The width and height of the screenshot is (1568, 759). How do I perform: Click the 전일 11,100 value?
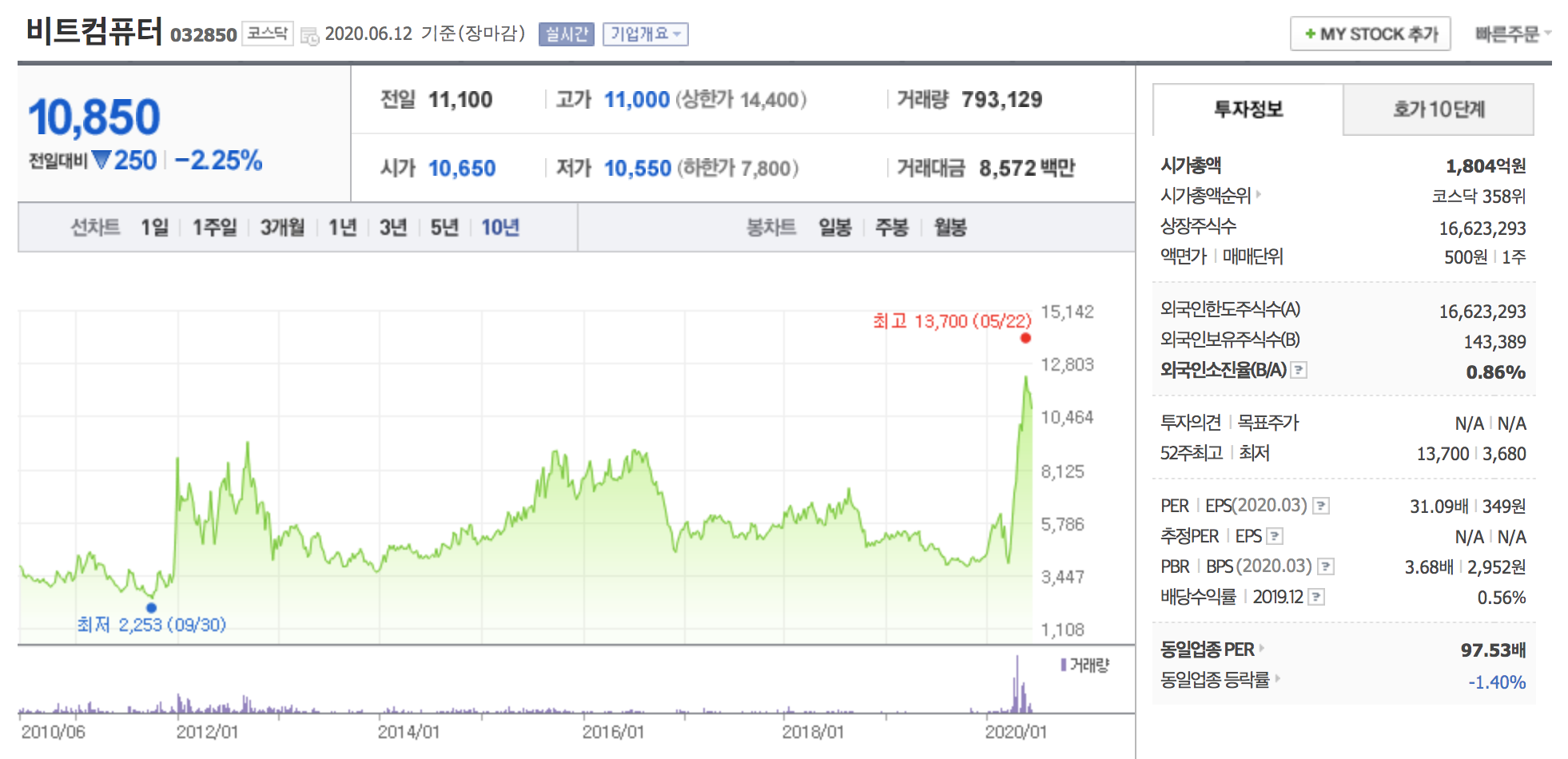pyautogui.click(x=460, y=100)
